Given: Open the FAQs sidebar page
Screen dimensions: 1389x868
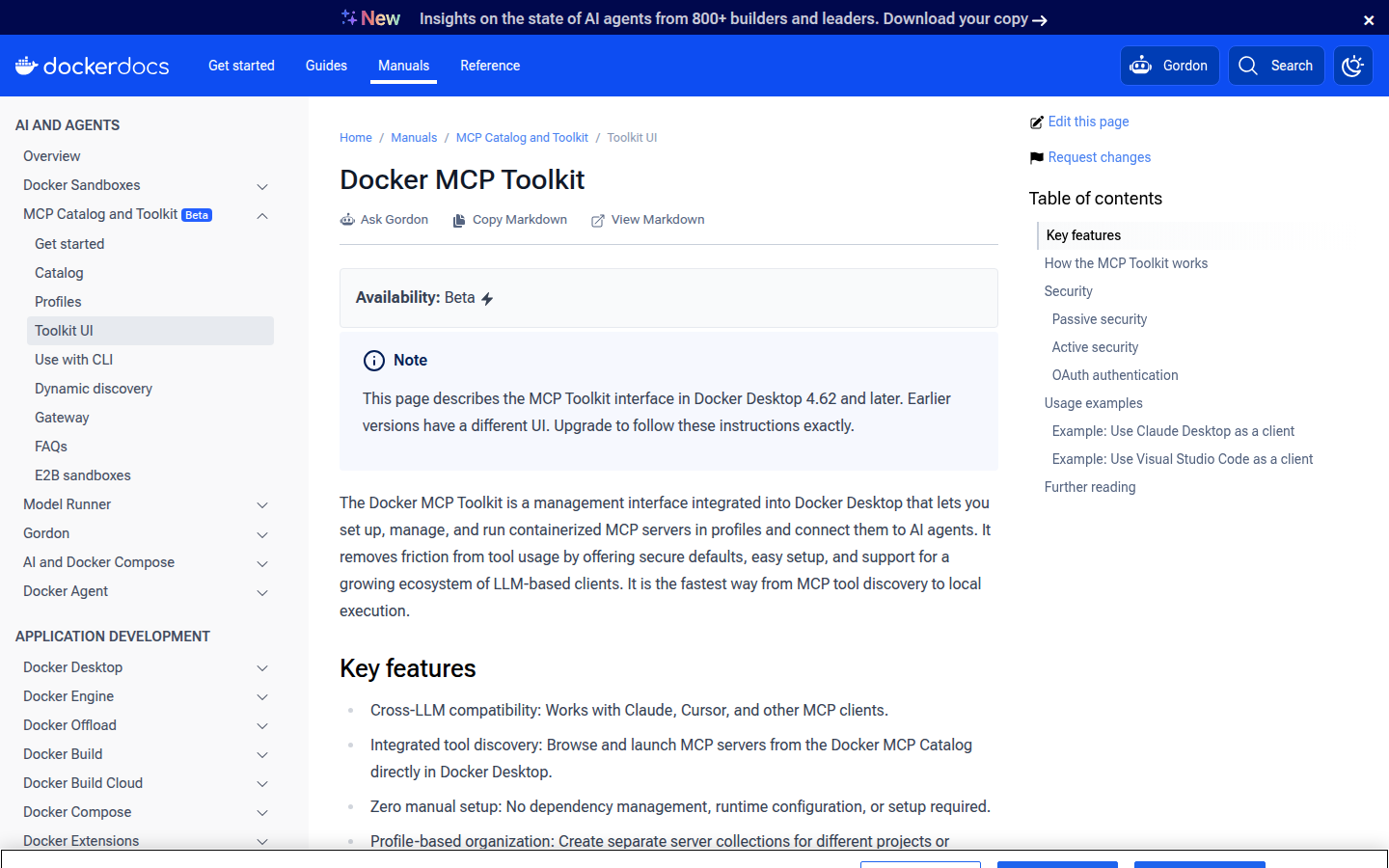Looking at the screenshot, I should pyautogui.click(x=51, y=447).
